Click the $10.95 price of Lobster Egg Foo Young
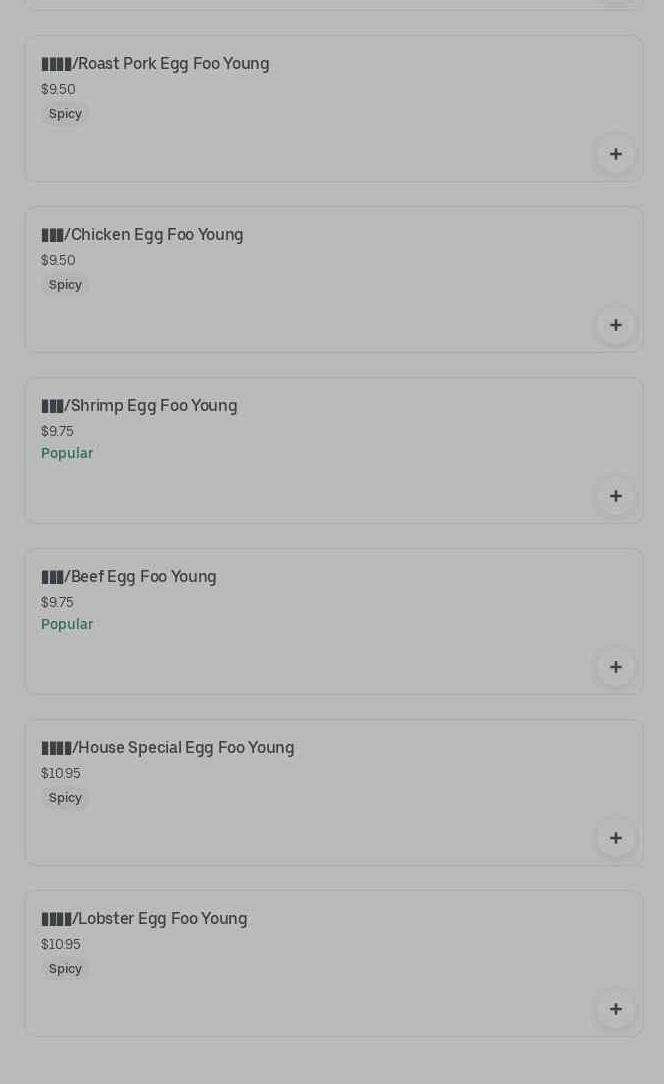This screenshot has height=1084, width=664. point(61,944)
